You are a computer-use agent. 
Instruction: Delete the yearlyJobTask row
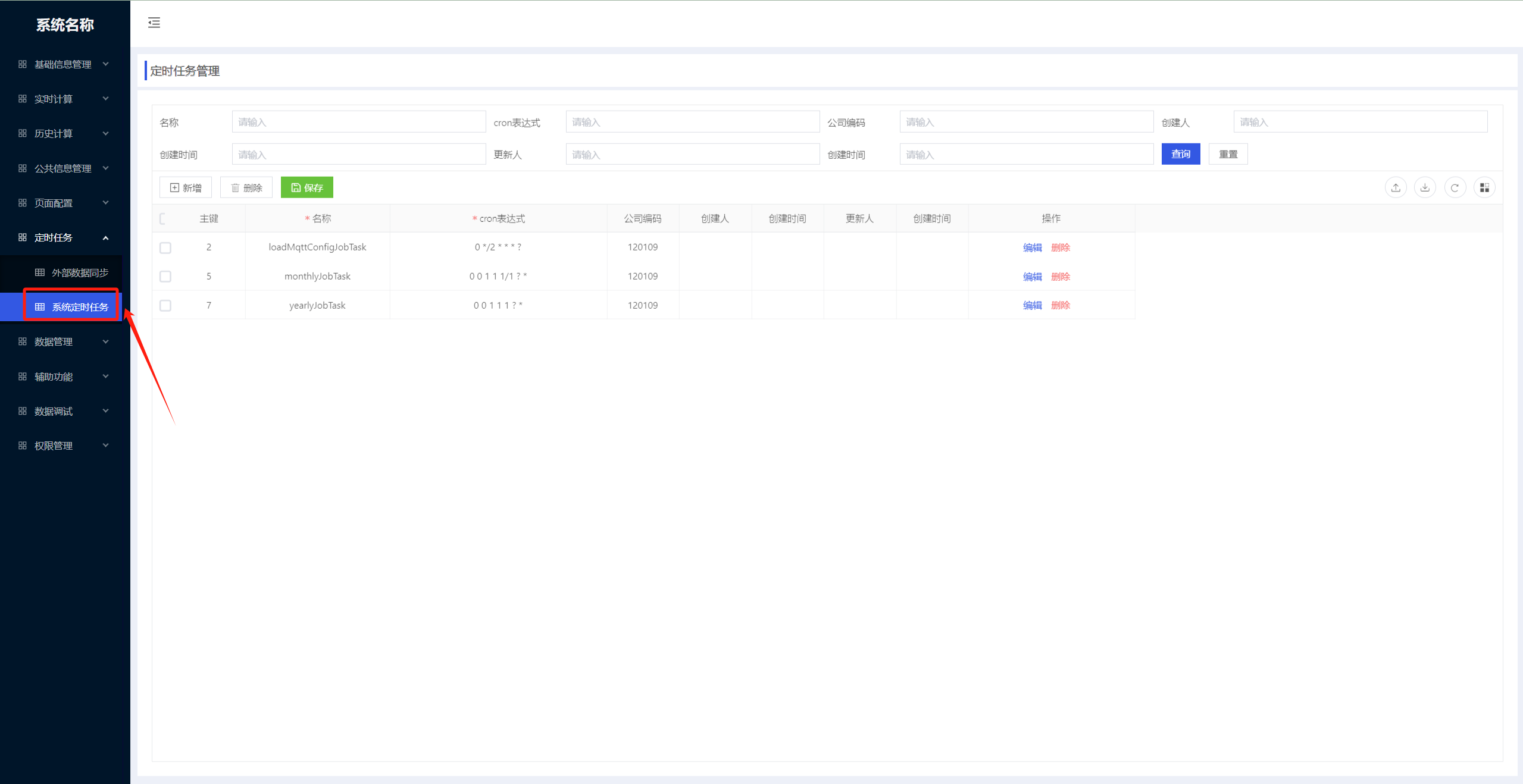click(1061, 305)
